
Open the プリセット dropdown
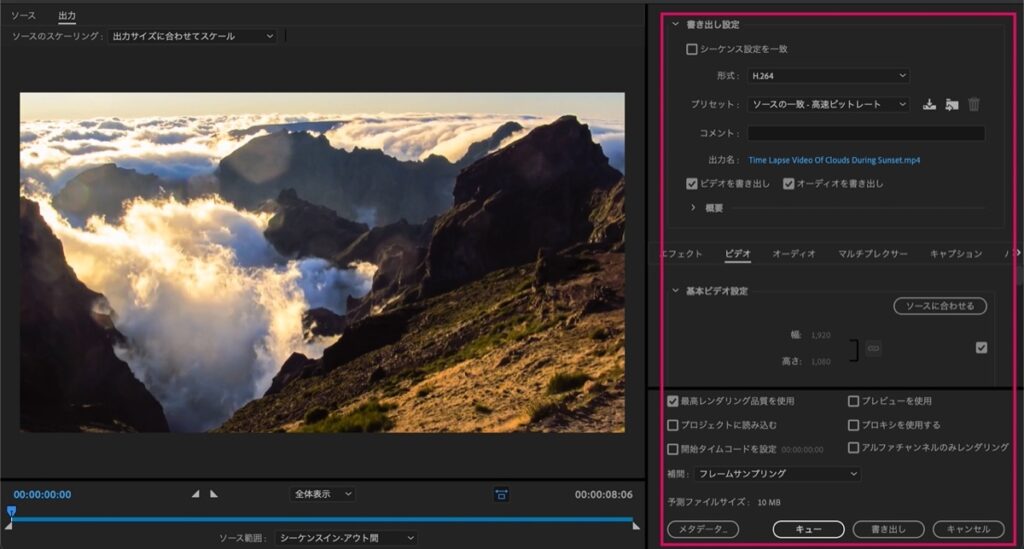click(828, 104)
